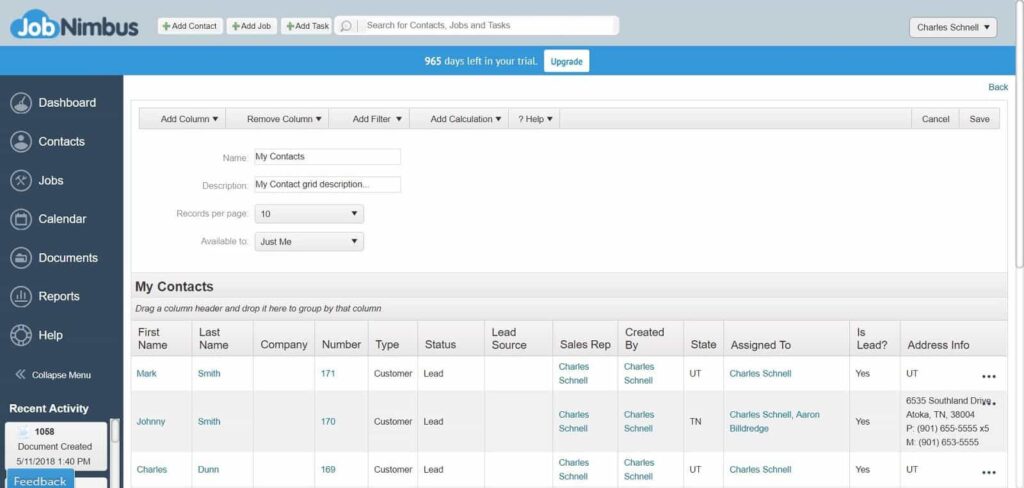Image resolution: width=1024 pixels, height=488 pixels.
Task: Sort by Is Lead? column header
Action: (872, 338)
